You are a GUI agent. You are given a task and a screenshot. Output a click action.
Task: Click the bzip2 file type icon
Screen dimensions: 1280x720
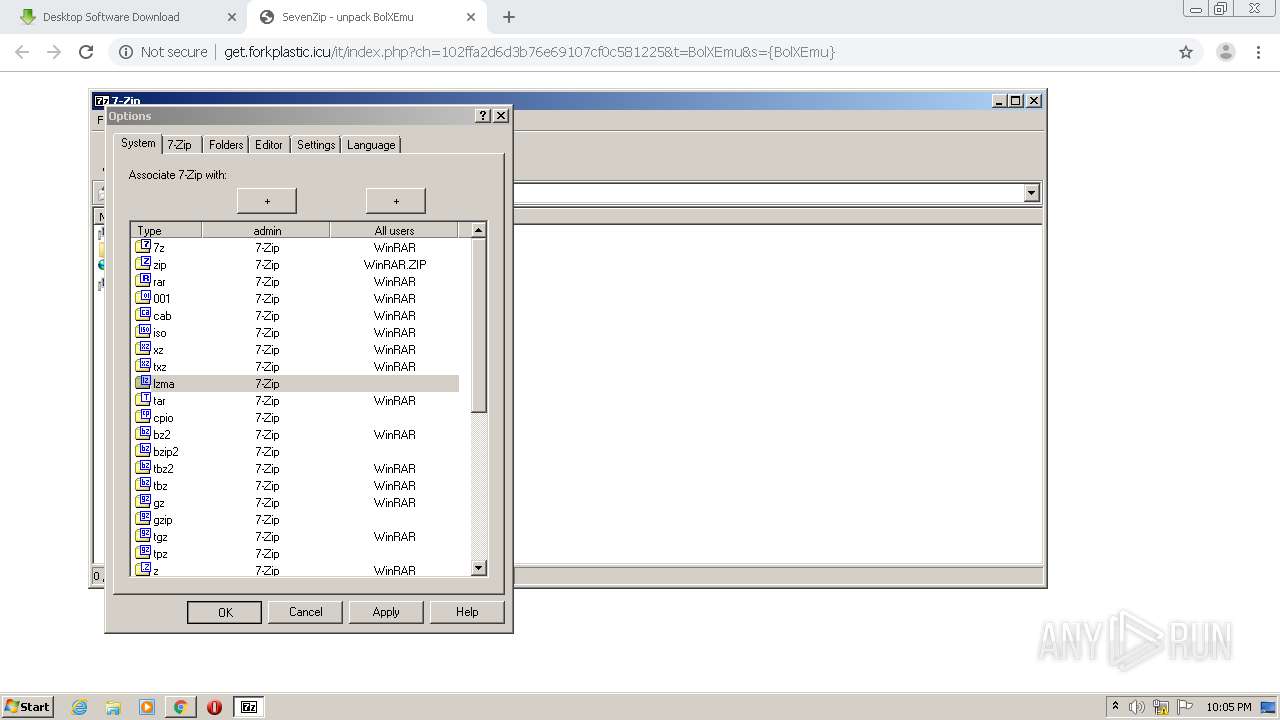pos(143,451)
